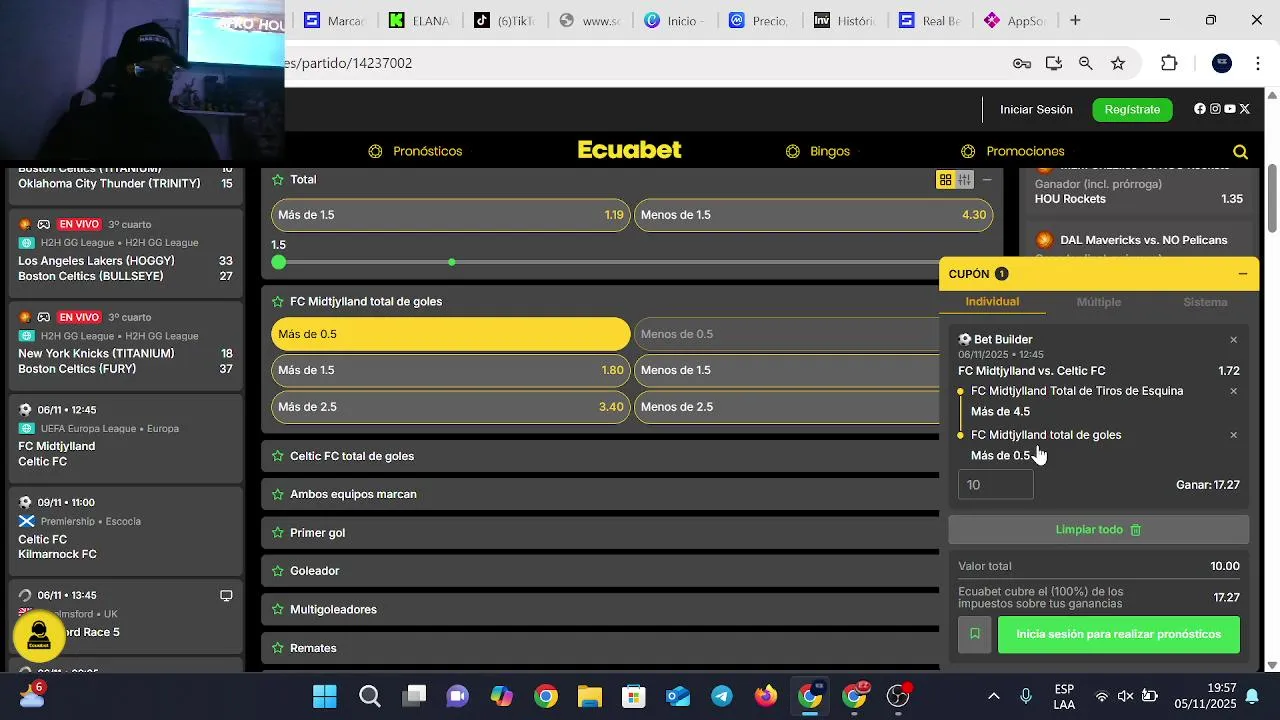Save coupon with bookmark icon
The width and height of the screenshot is (1280, 720).
coord(975,634)
